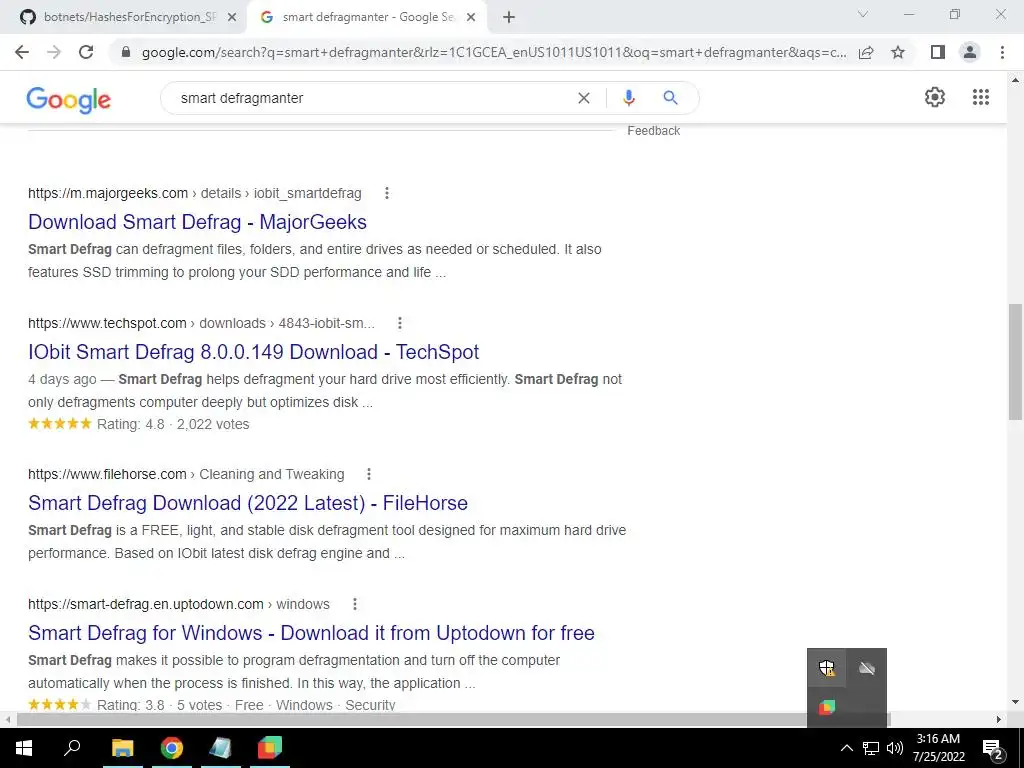This screenshot has width=1024, height=768.
Task: Click the scroll-down arrow of page scrollbar
Action: click(x=1015, y=702)
